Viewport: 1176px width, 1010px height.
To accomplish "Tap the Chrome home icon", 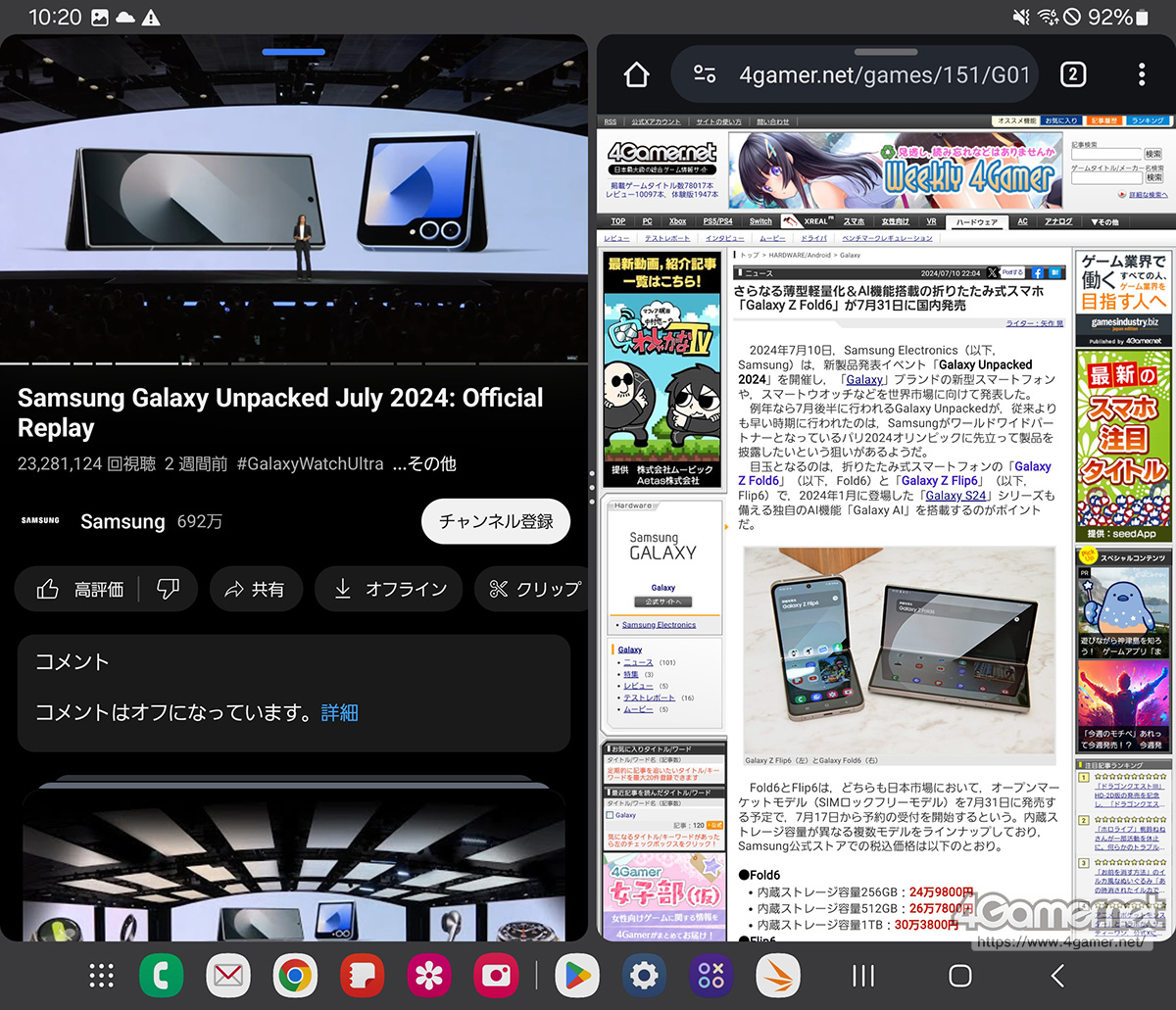I will (637, 75).
